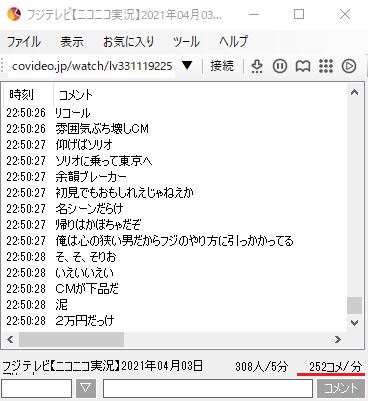The height and width of the screenshot is (401, 368).
Task: Click the horizontal scrollbar right arrow
Action: point(338,339)
